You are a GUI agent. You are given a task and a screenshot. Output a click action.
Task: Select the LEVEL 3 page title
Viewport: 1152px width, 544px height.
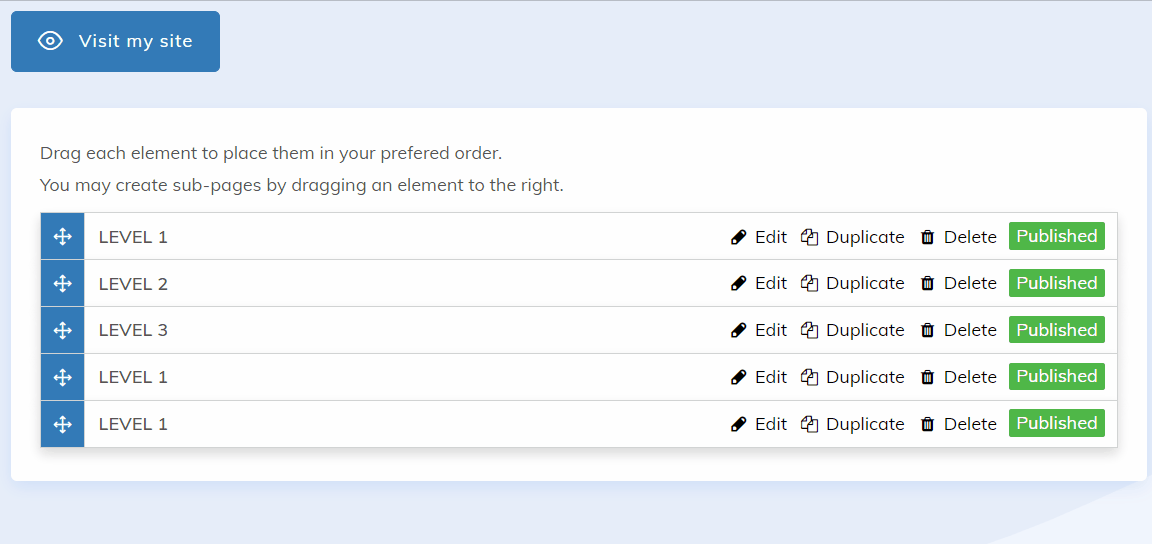coord(133,331)
